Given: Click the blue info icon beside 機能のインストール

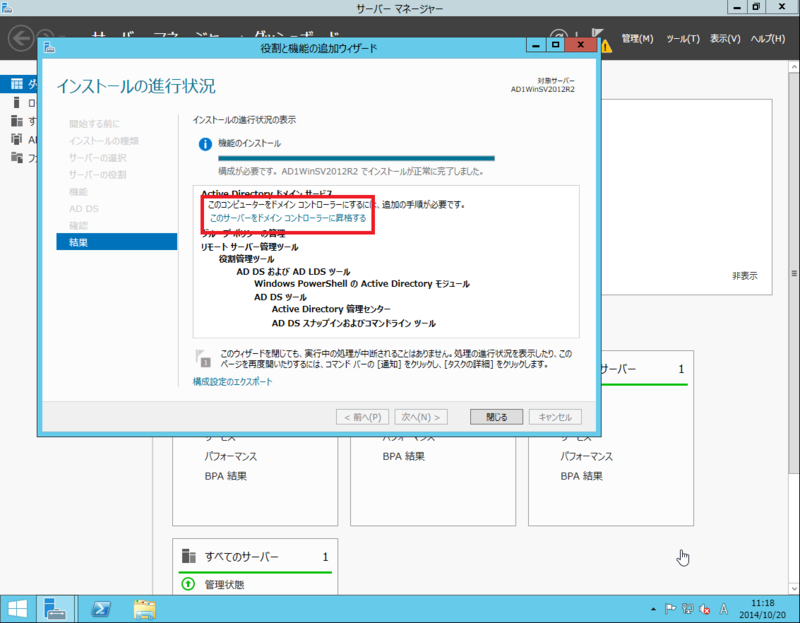Looking at the screenshot, I should pyautogui.click(x=205, y=144).
